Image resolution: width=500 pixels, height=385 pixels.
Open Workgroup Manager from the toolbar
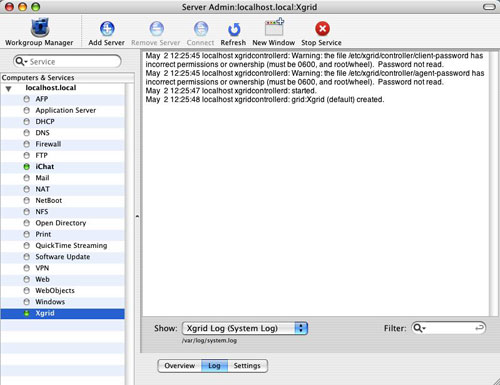click(39, 32)
